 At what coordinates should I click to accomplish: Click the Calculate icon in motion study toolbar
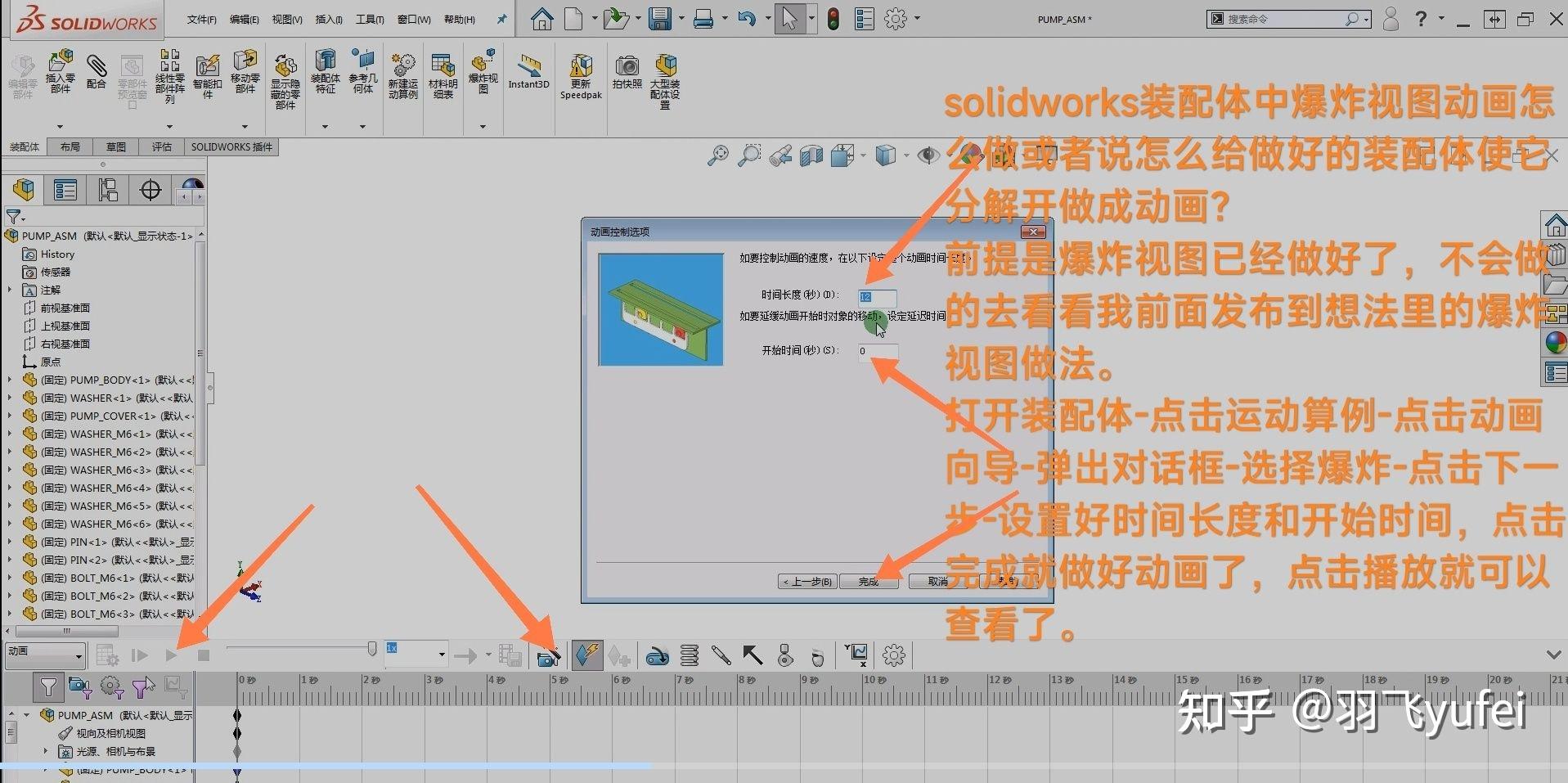tap(108, 655)
